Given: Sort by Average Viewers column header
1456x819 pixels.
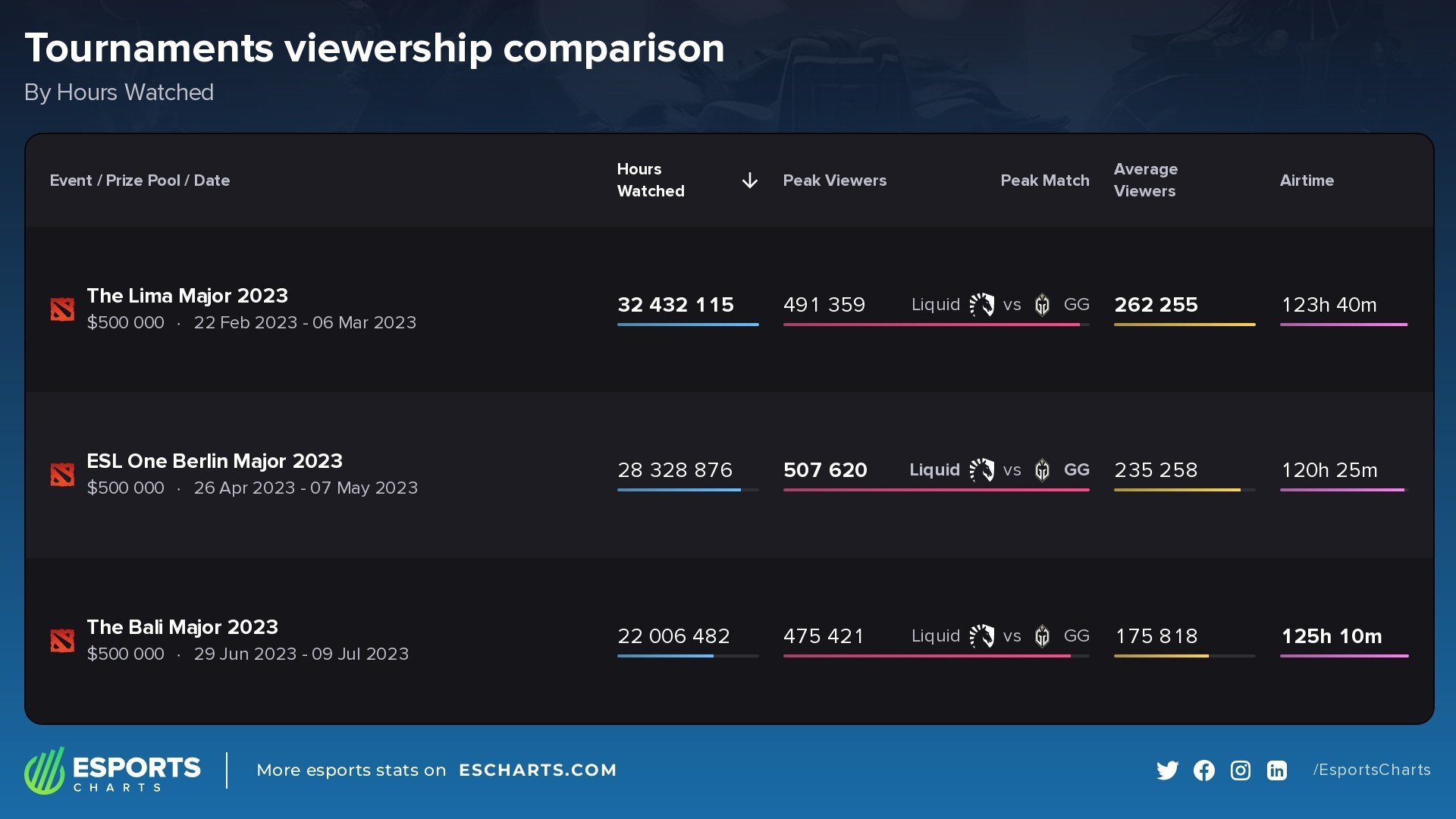Looking at the screenshot, I should (x=1145, y=180).
